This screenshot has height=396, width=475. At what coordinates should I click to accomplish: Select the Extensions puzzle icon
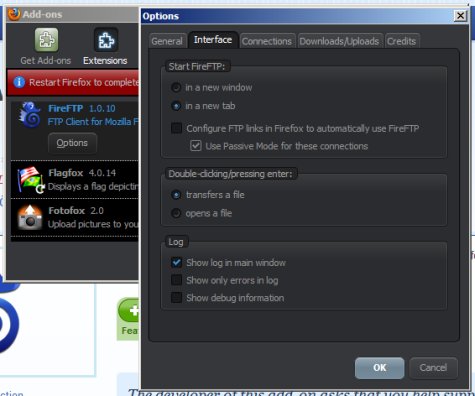point(106,40)
